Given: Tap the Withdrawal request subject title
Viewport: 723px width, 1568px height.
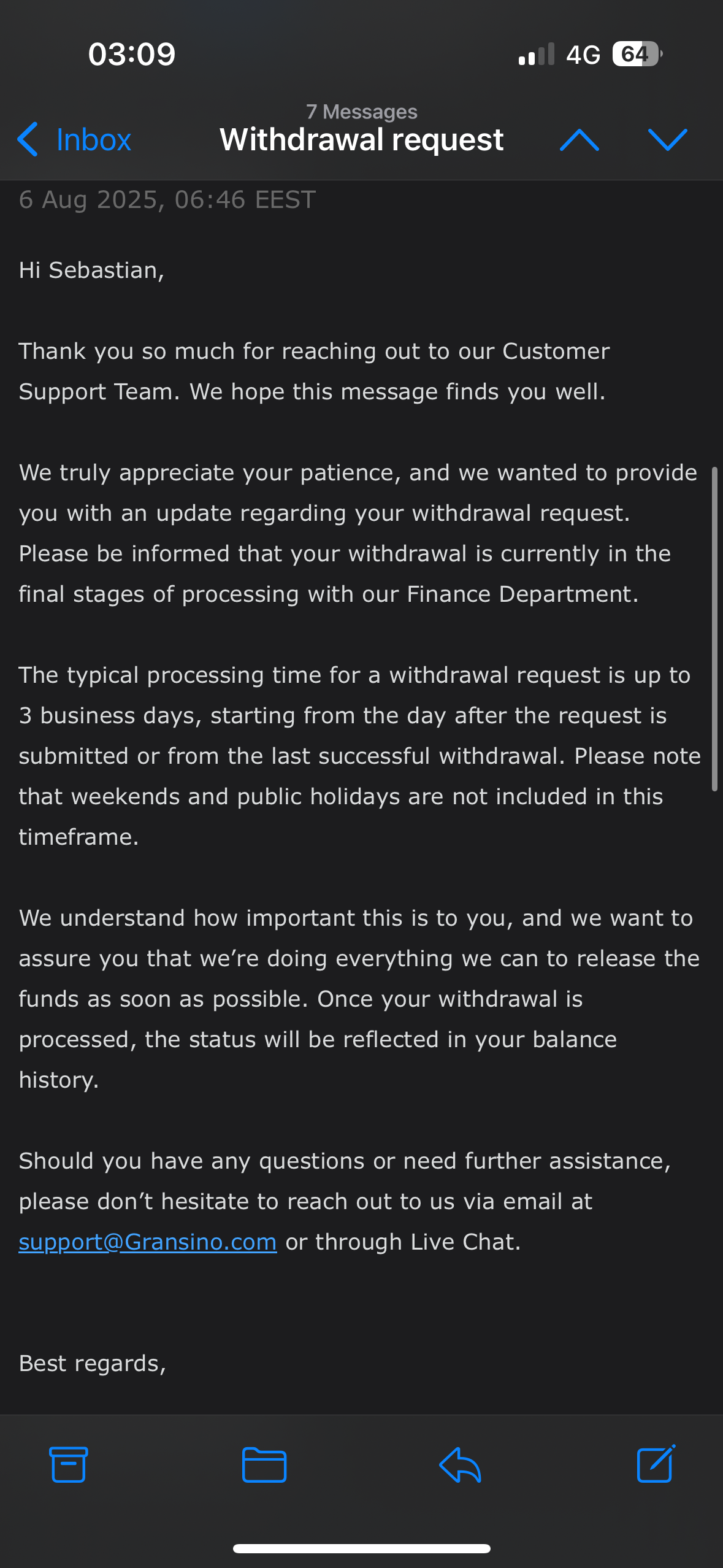Looking at the screenshot, I should point(361,140).
